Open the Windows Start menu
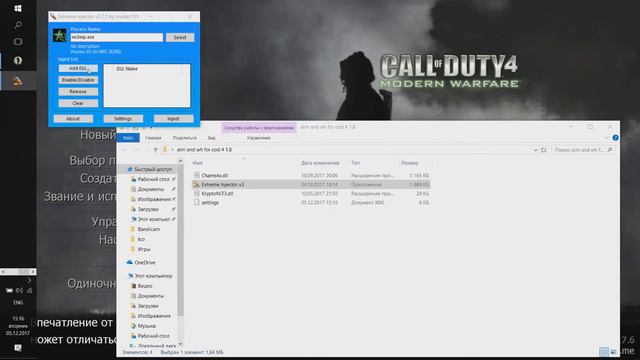The width and height of the screenshot is (640, 360). click(18, 8)
